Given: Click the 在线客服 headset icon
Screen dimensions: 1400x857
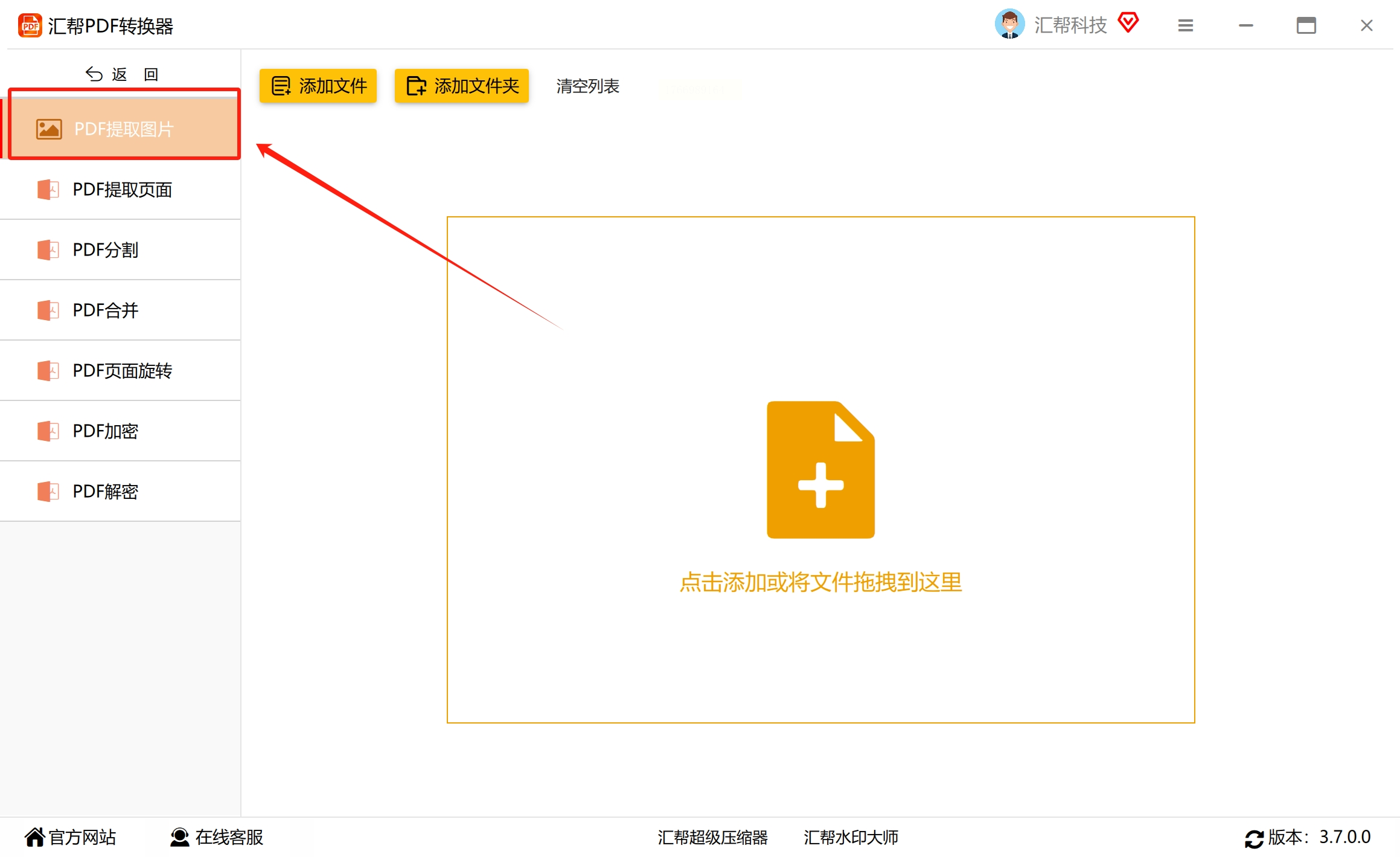Looking at the screenshot, I should tap(179, 837).
